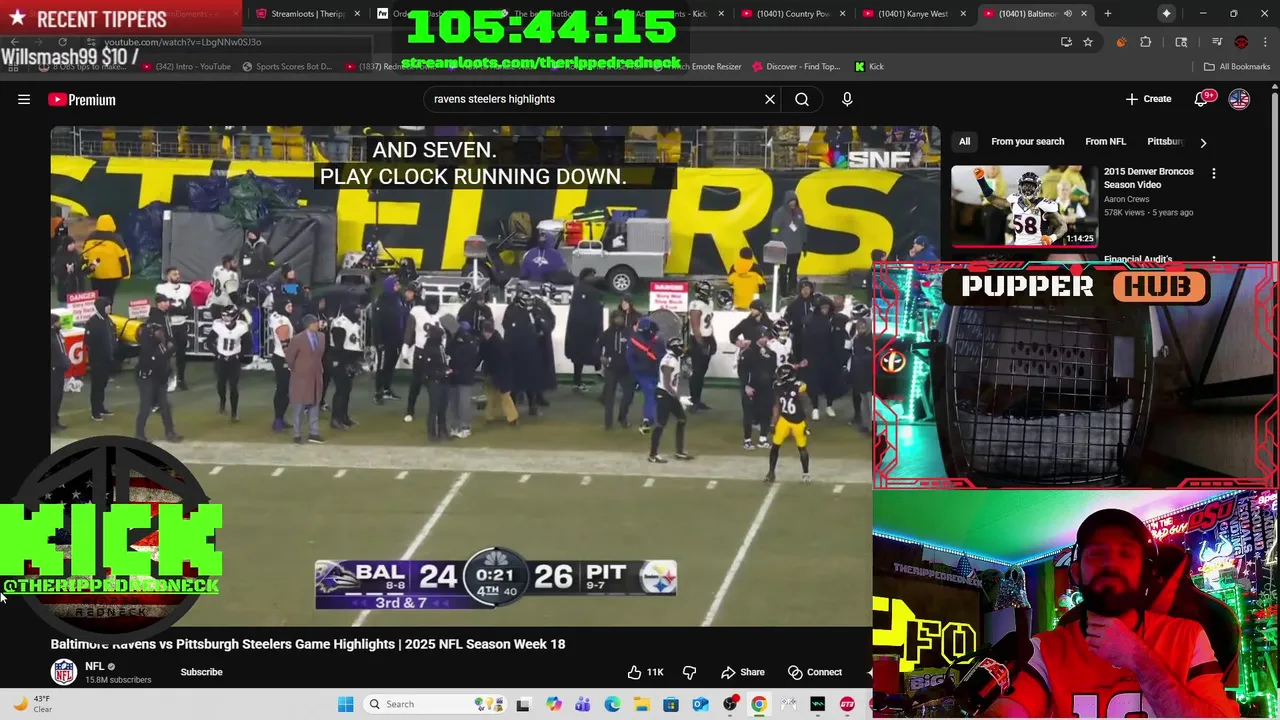Mute the active Baltimore tab audio
Image resolution: width=1280 pixels, height=720 pixels.
pos(1068,14)
